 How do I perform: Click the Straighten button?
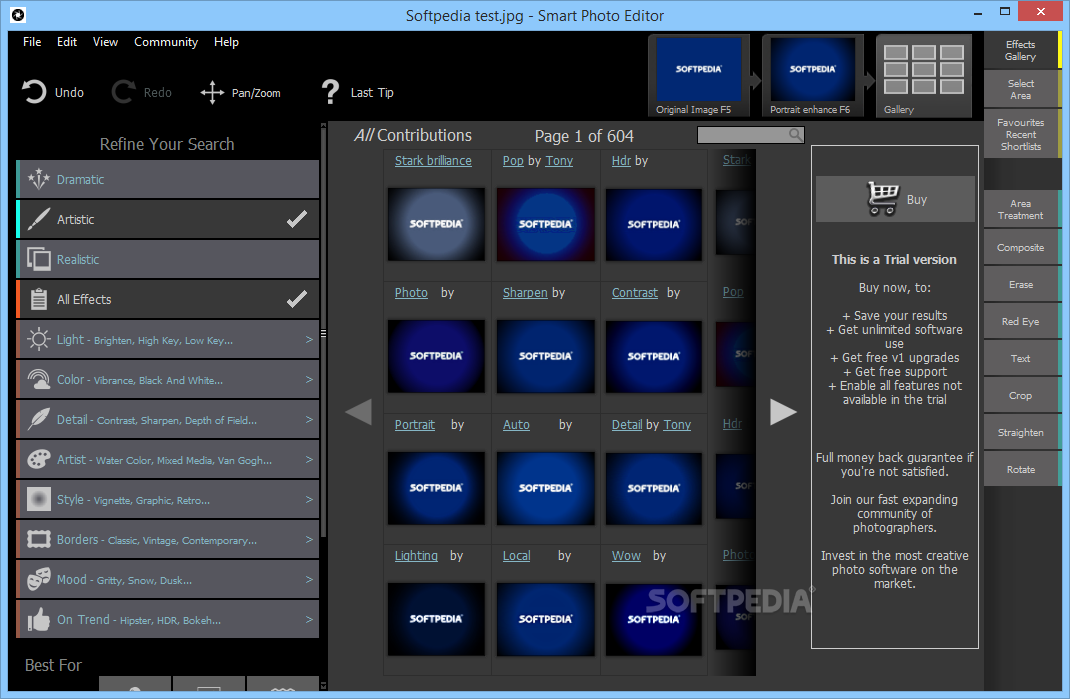1021,432
